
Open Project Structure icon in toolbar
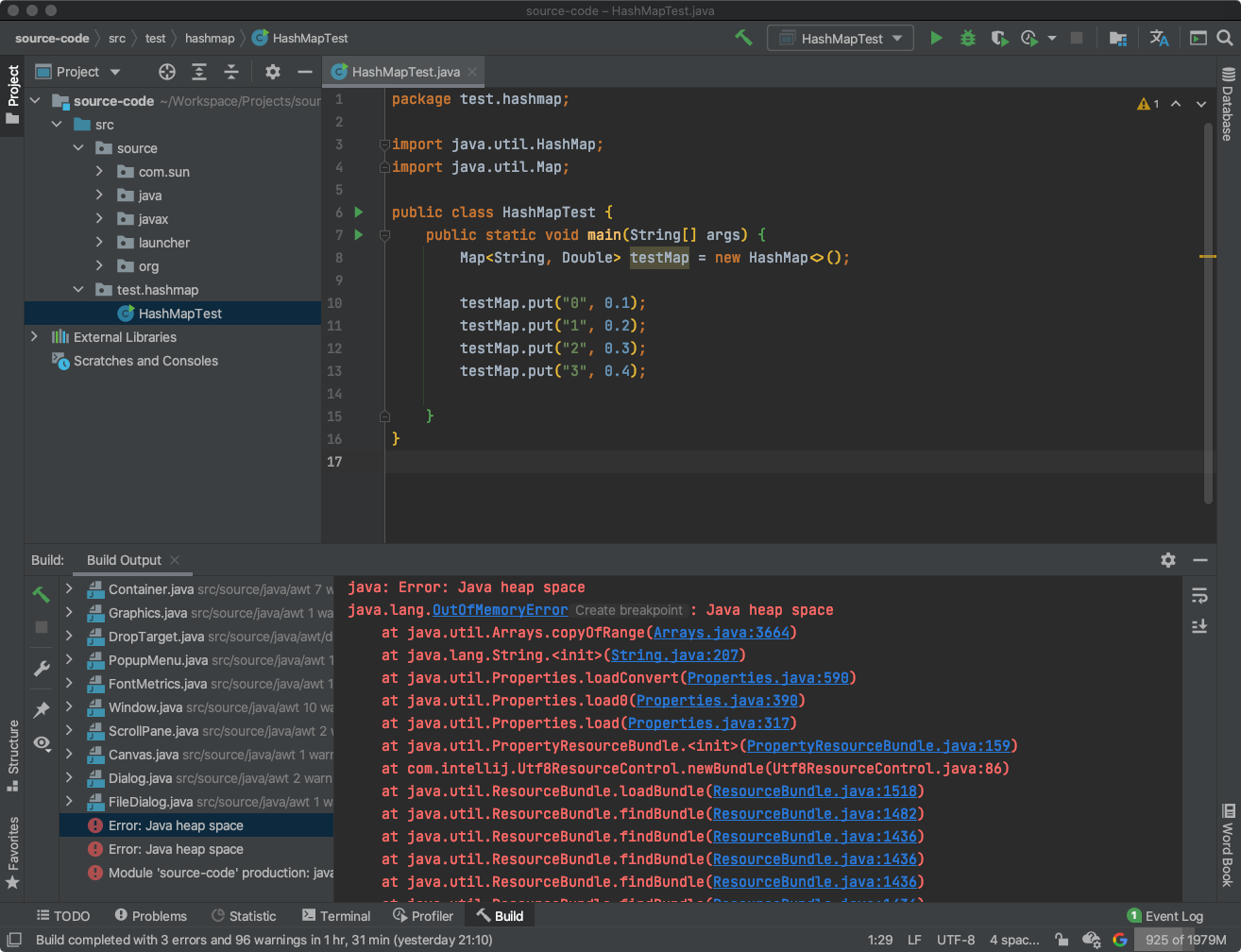[1118, 38]
